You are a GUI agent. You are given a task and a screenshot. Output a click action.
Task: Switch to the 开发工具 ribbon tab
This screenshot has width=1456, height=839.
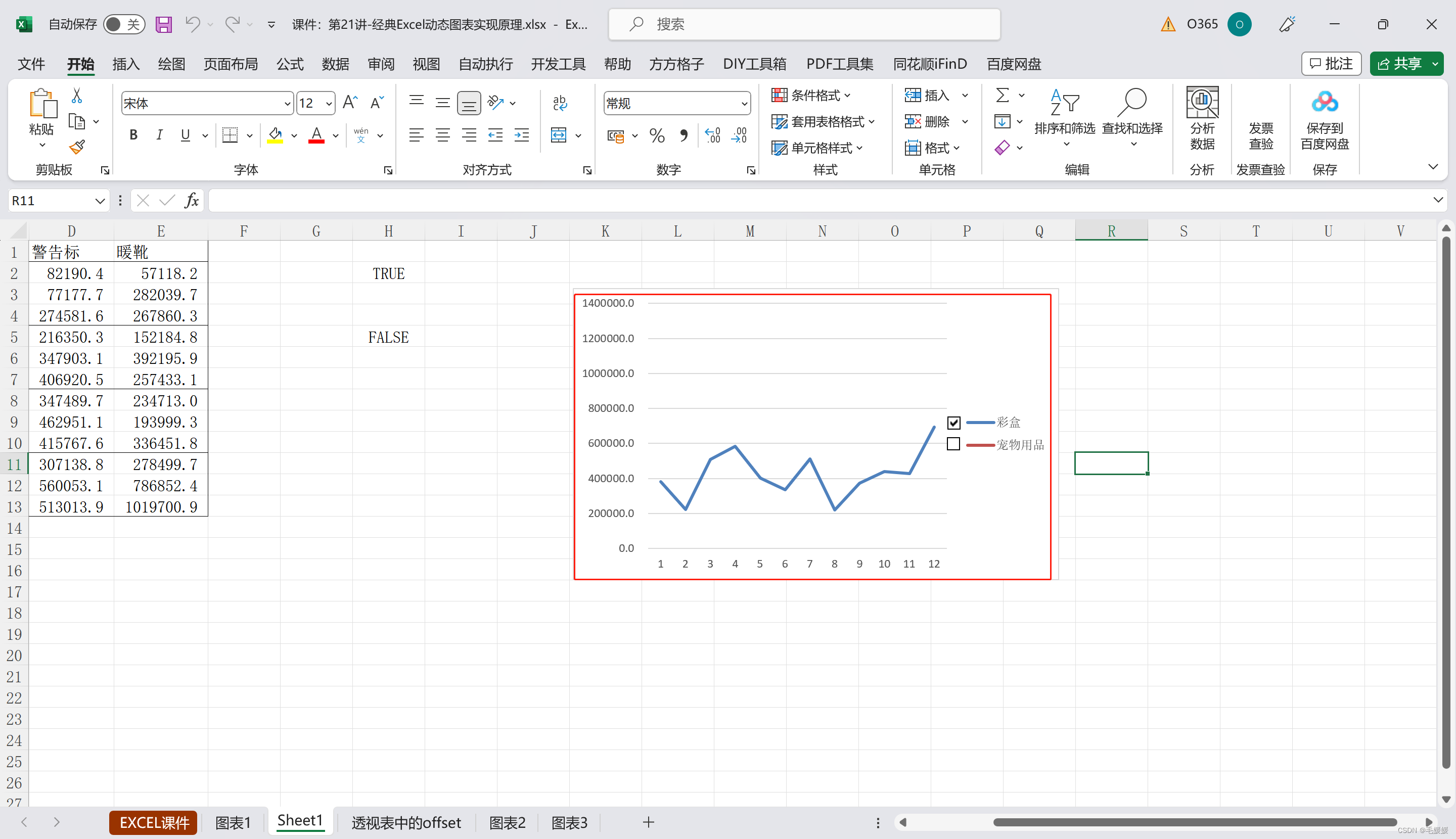coord(558,64)
